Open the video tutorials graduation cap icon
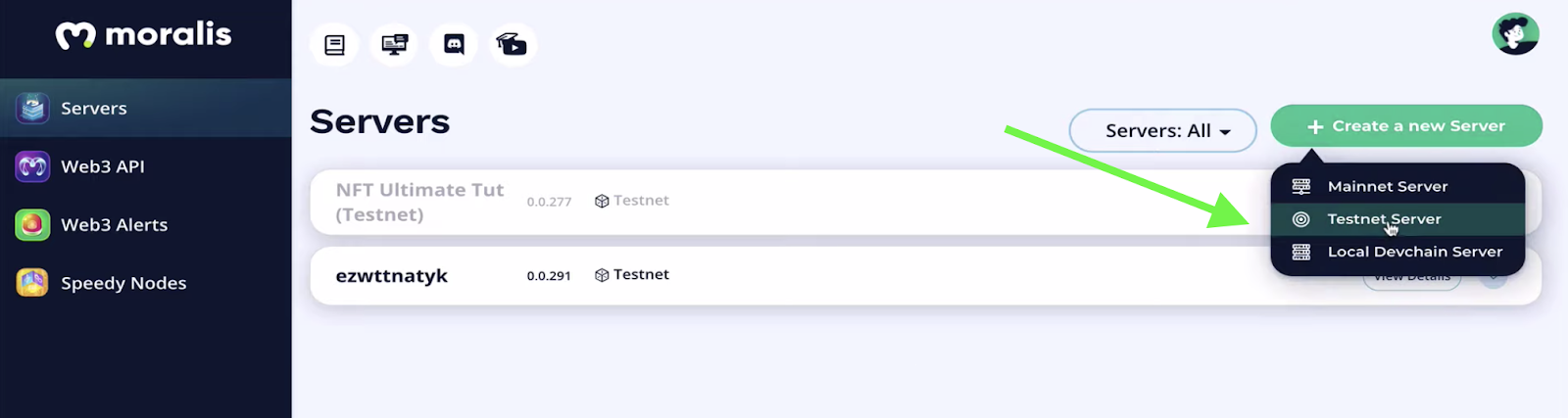 513,45
